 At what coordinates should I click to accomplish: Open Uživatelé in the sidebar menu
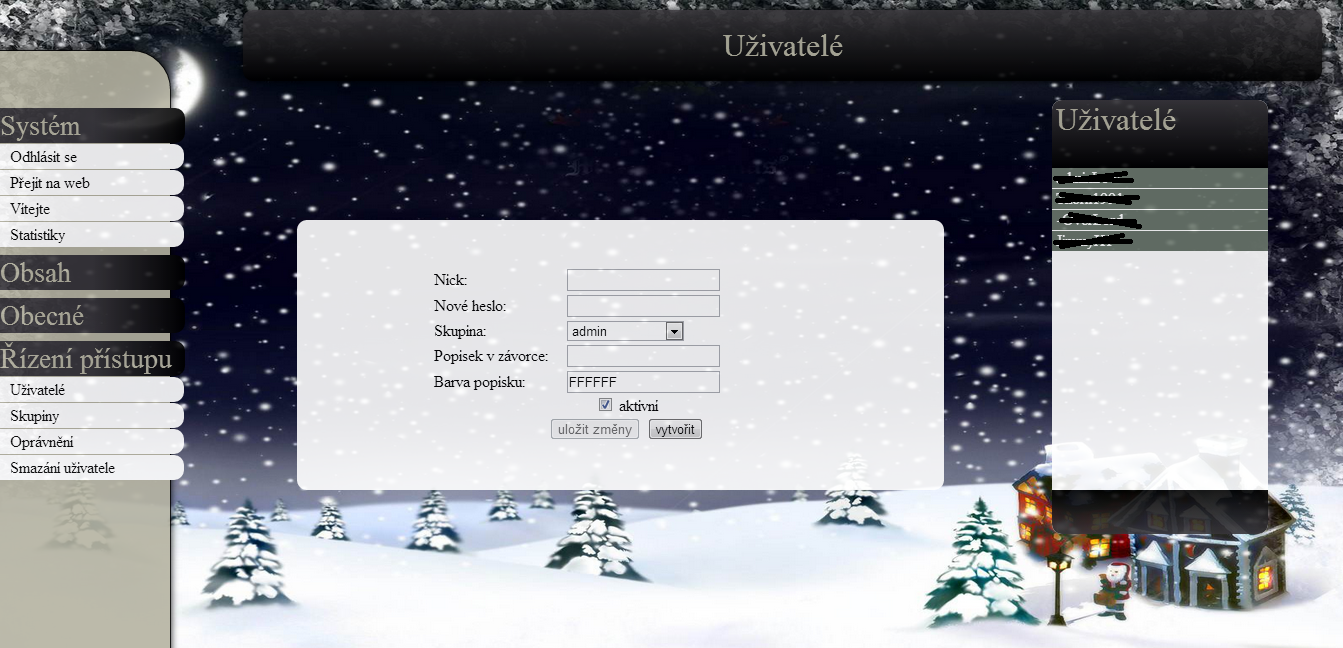(x=38, y=390)
